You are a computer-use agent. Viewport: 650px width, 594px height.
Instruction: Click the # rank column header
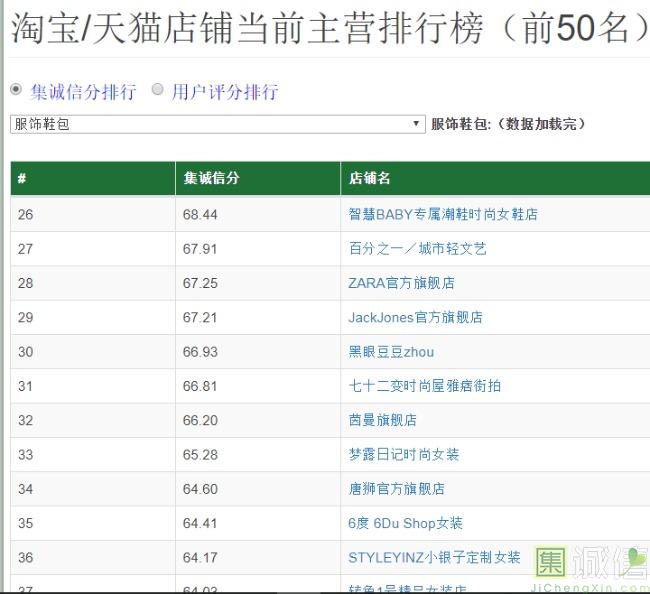point(22,178)
